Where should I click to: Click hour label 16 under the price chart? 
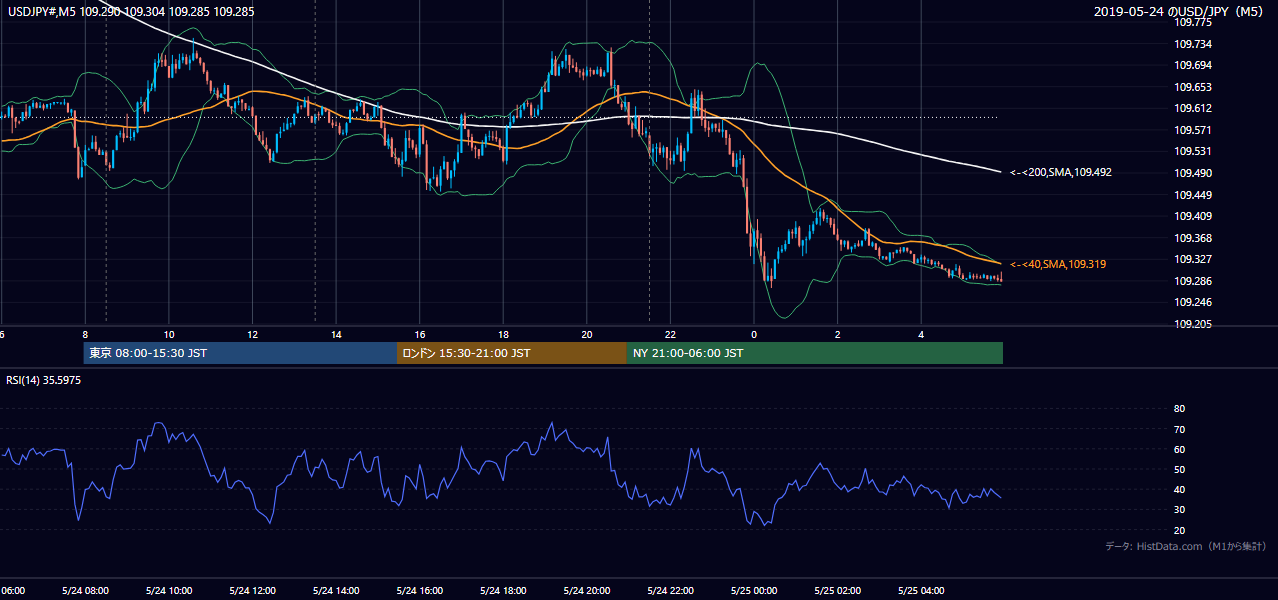[420, 334]
